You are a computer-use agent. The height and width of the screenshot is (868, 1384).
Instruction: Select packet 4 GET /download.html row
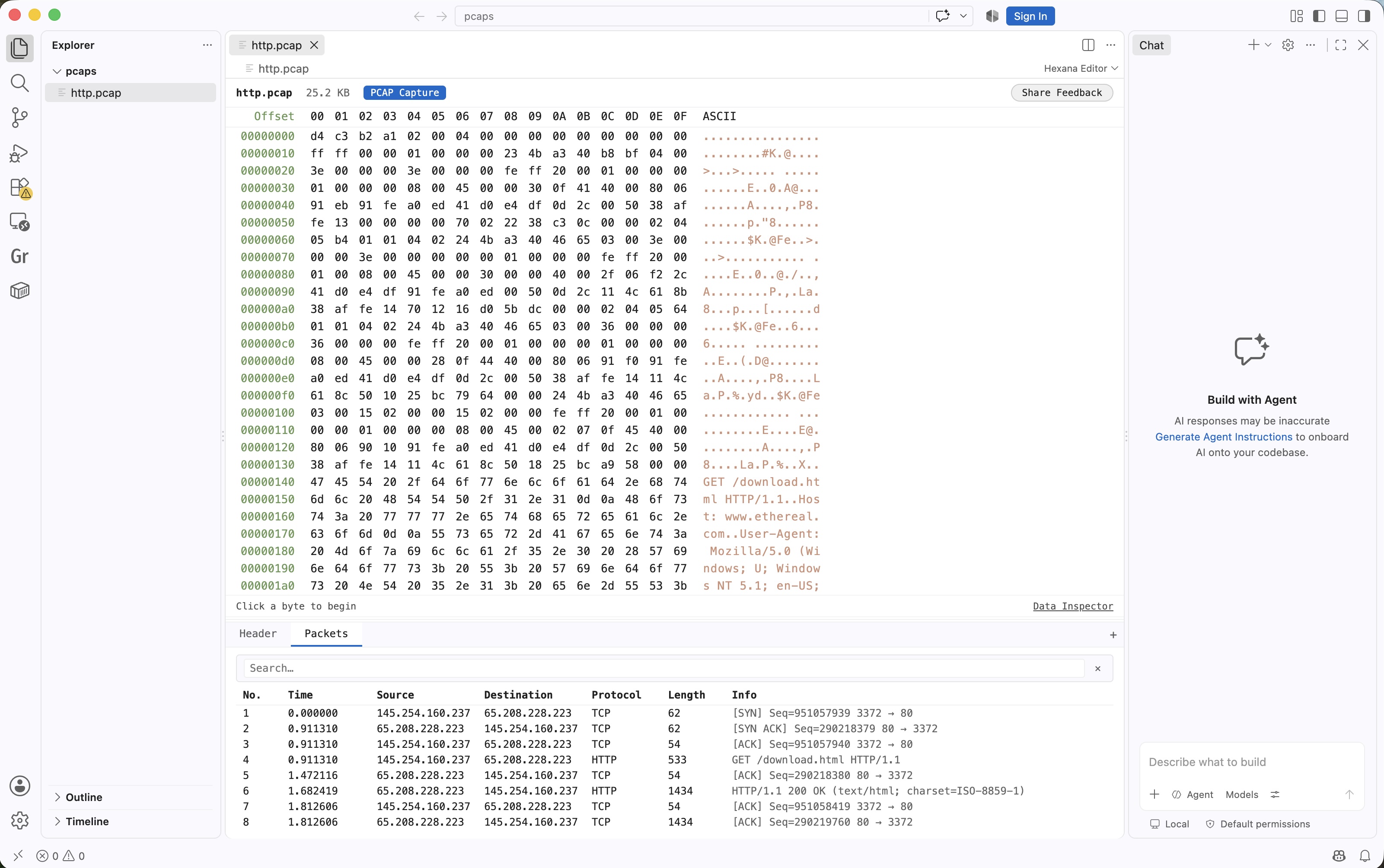click(x=674, y=759)
